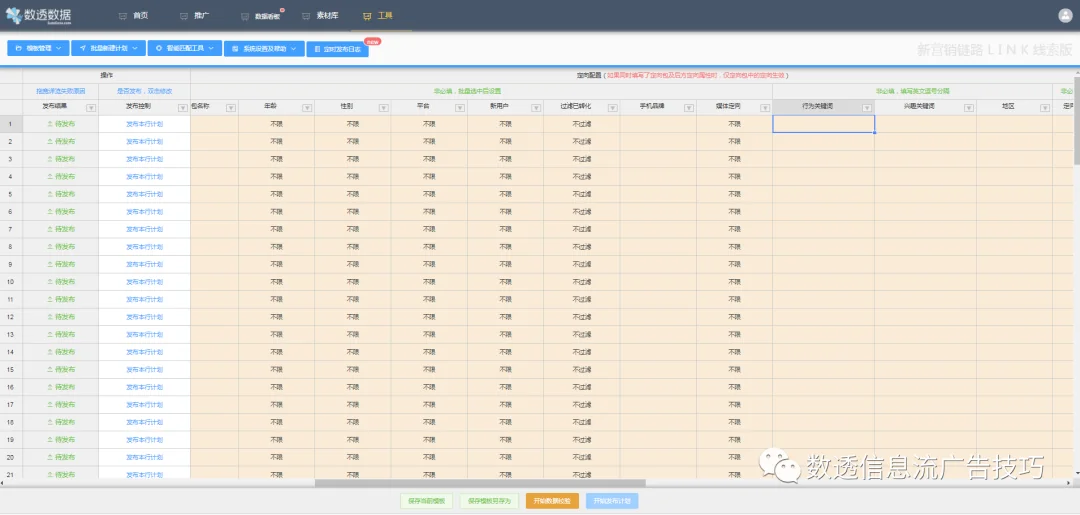Click the cart icon beside 工具 tab
This screenshot has width=1080, height=515.
pos(366,16)
